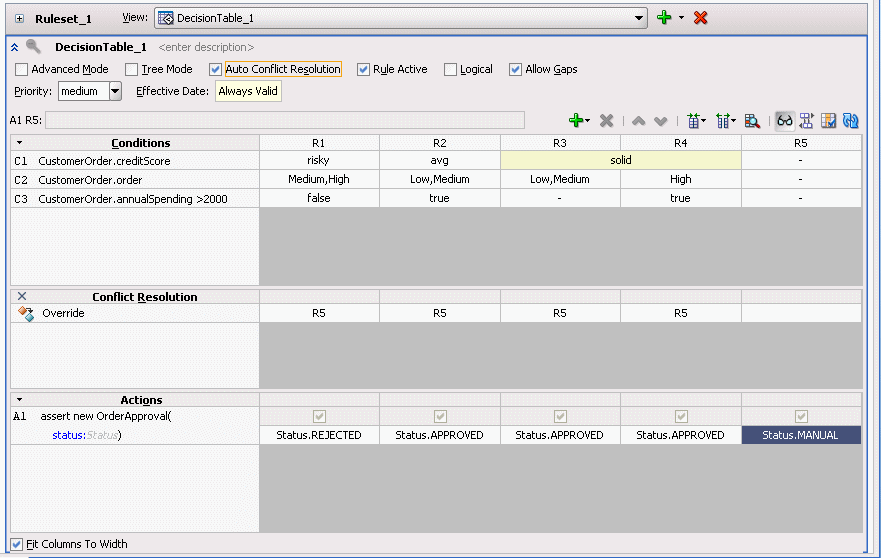The height and width of the screenshot is (558, 881).
Task: Select condition C3 annualSpending >2000
Action: [x=135, y=199]
